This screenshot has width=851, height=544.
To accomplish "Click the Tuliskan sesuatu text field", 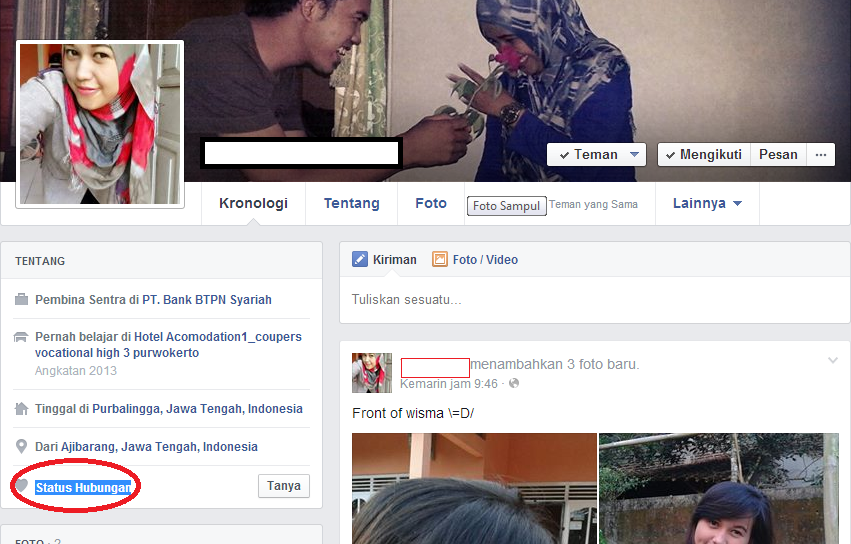I will click(x=594, y=300).
